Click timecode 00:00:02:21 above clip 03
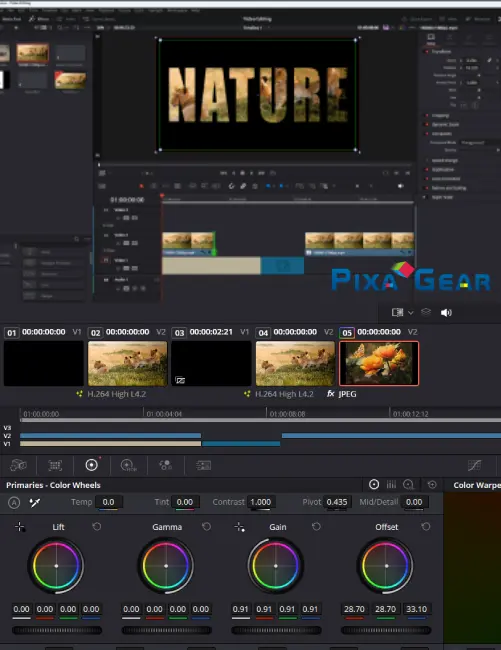The height and width of the screenshot is (650, 501). pyautogui.click(x=211, y=332)
